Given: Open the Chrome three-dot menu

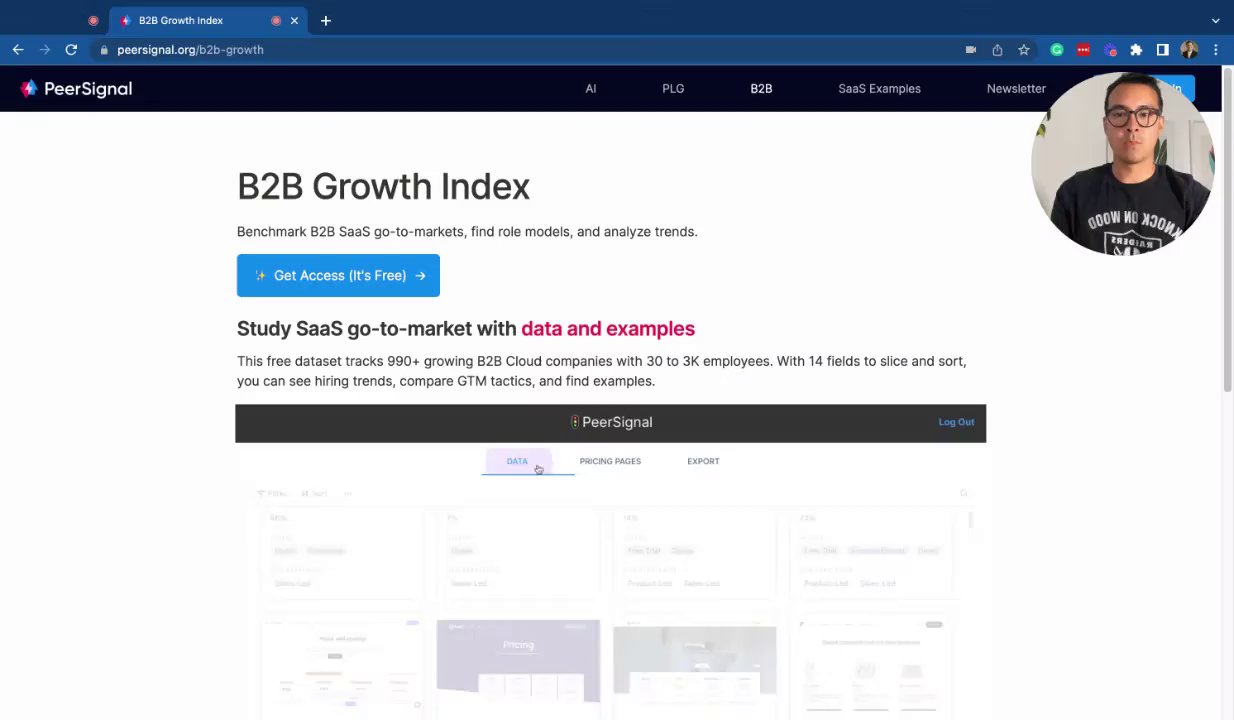Looking at the screenshot, I should (1215, 50).
